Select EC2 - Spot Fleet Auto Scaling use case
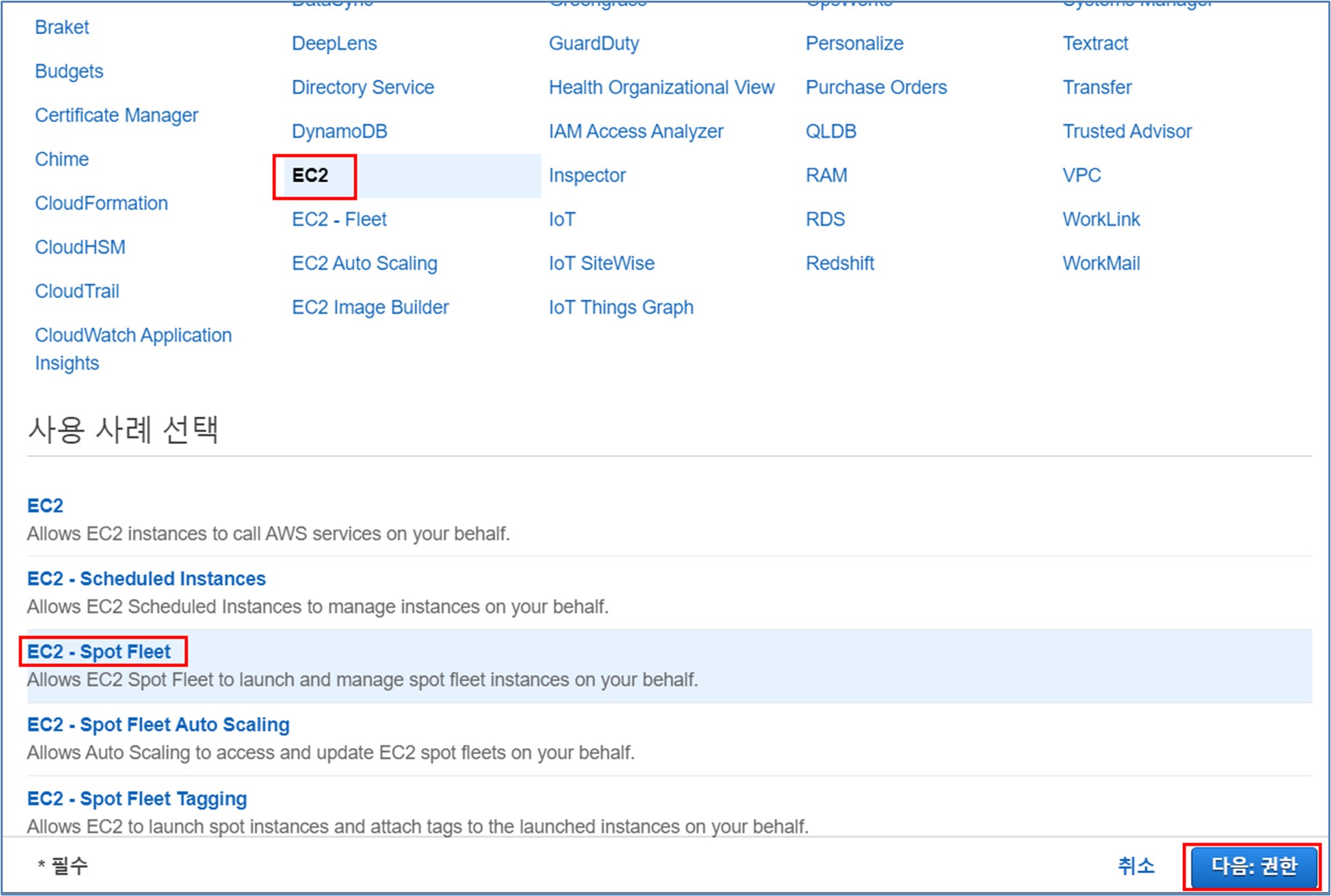Image resolution: width=1331 pixels, height=896 pixels. (158, 725)
